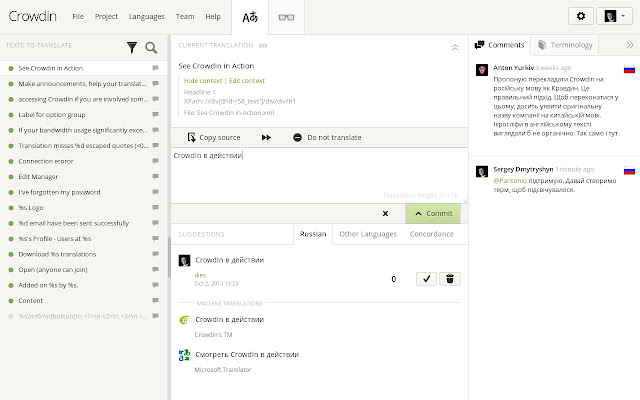Select string 'I've forgotten my password'
The image size is (640, 400).
(84, 192)
